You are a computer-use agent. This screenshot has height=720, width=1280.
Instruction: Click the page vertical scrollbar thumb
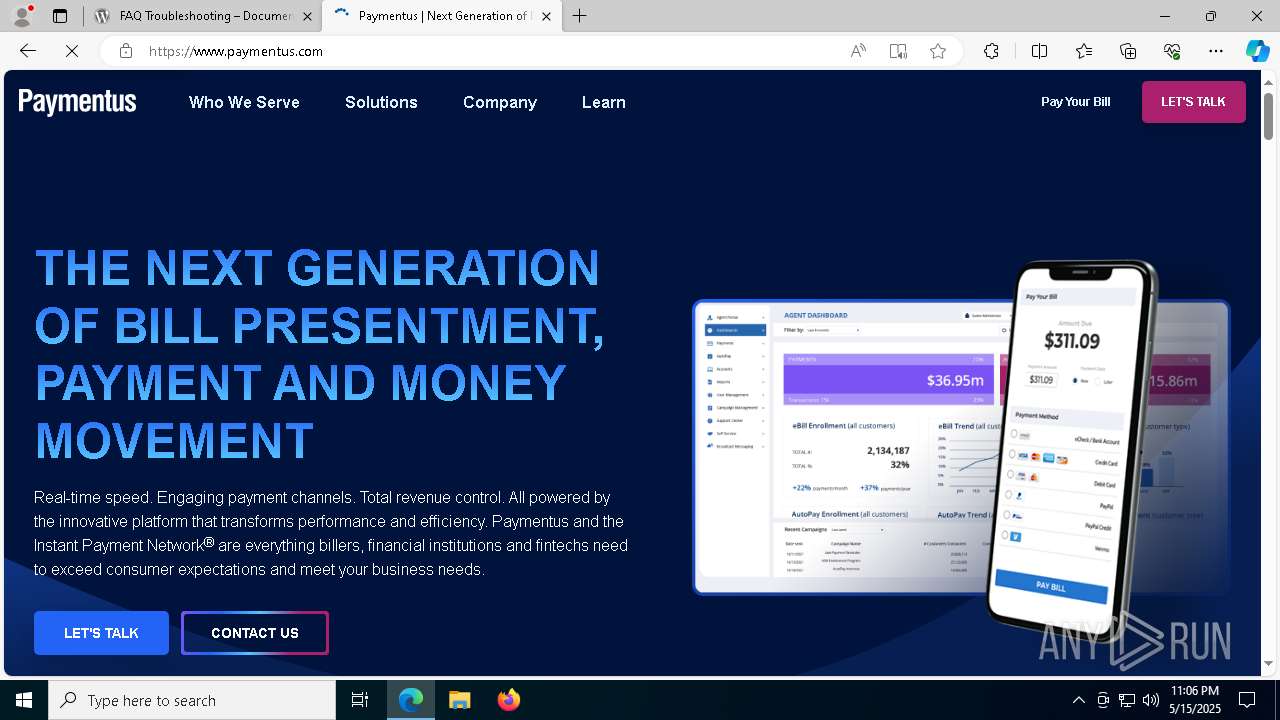pyautogui.click(x=1269, y=115)
